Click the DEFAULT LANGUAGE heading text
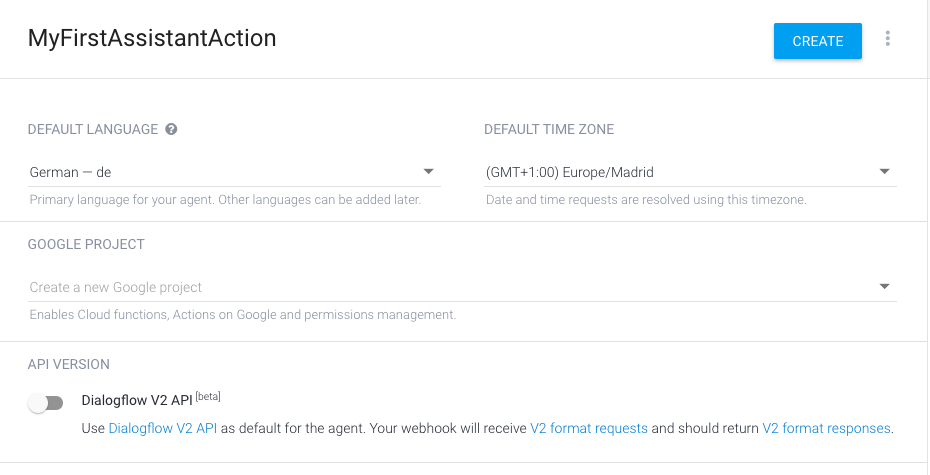This screenshot has width=930, height=475. (x=93, y=129)
